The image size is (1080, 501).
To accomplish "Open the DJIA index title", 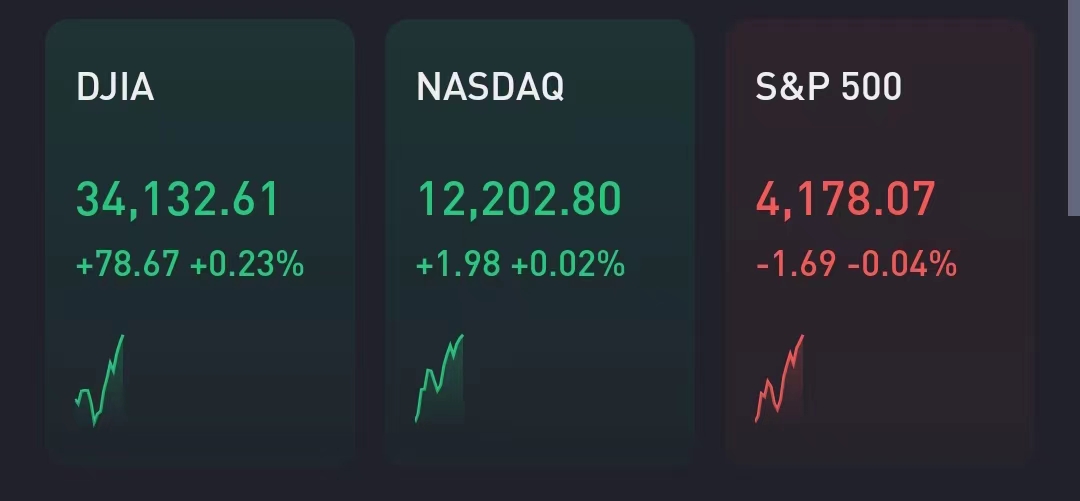I will [x=115, y=88].
